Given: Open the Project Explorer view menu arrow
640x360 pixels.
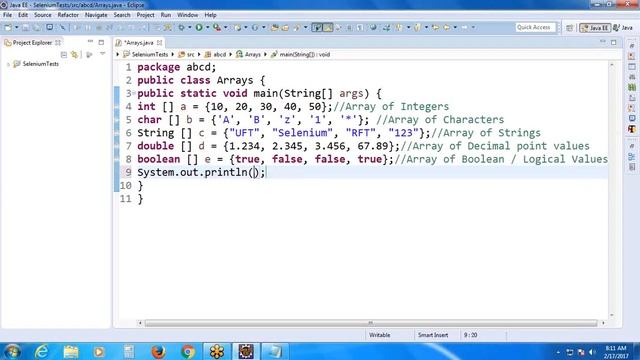Looking at the screenshot, I should pos(102,54).
